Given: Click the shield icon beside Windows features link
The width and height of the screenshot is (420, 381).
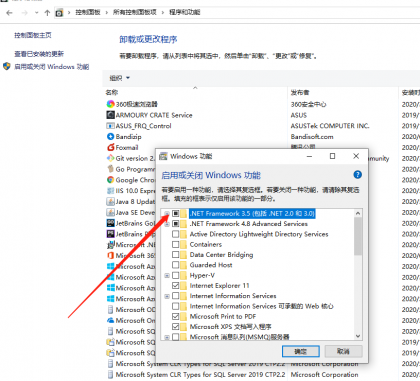Looking at the screenshot, I should (x=7, y=66).
